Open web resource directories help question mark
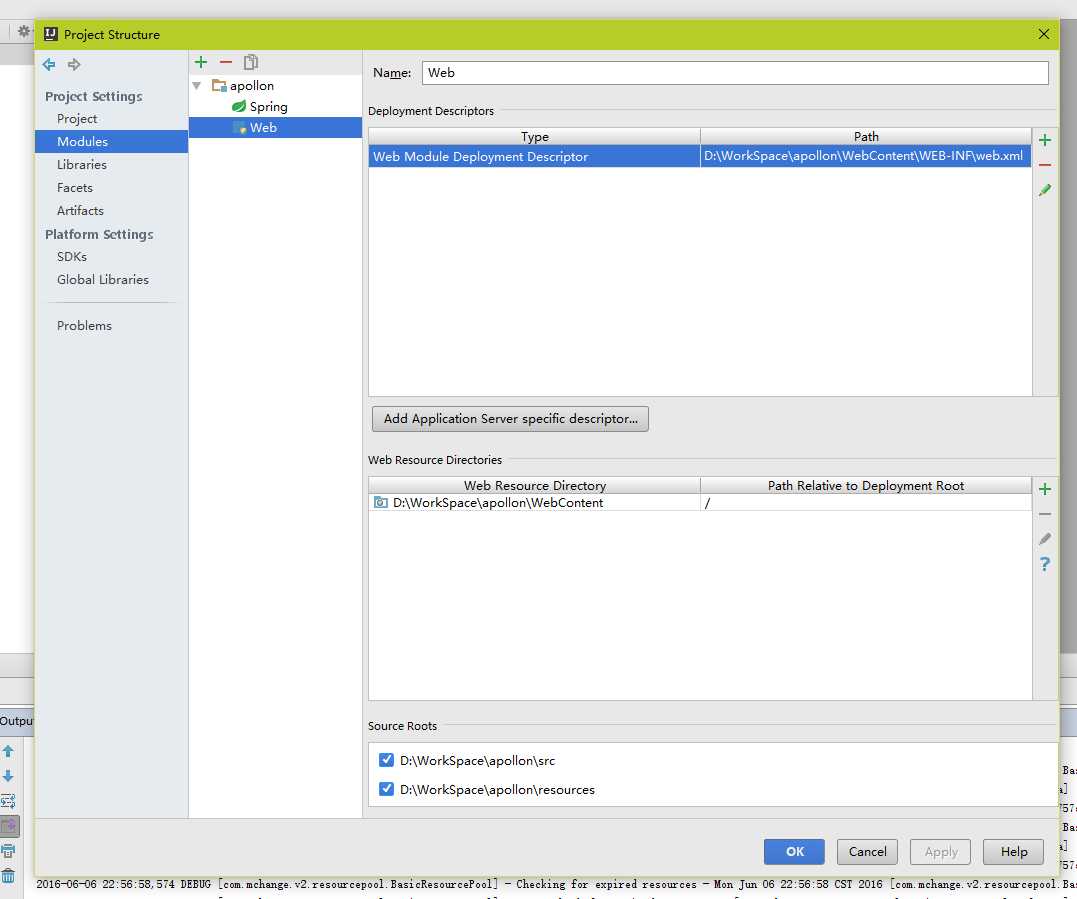This screenshot has width=1077, height=899. (x=1045, y=564)
